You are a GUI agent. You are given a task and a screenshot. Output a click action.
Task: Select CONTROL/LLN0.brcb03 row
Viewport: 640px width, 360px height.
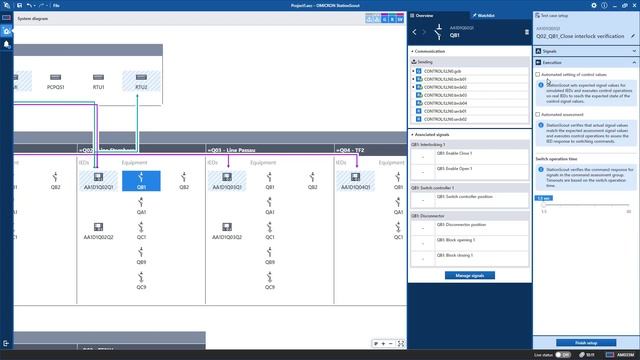coord(470,95)
